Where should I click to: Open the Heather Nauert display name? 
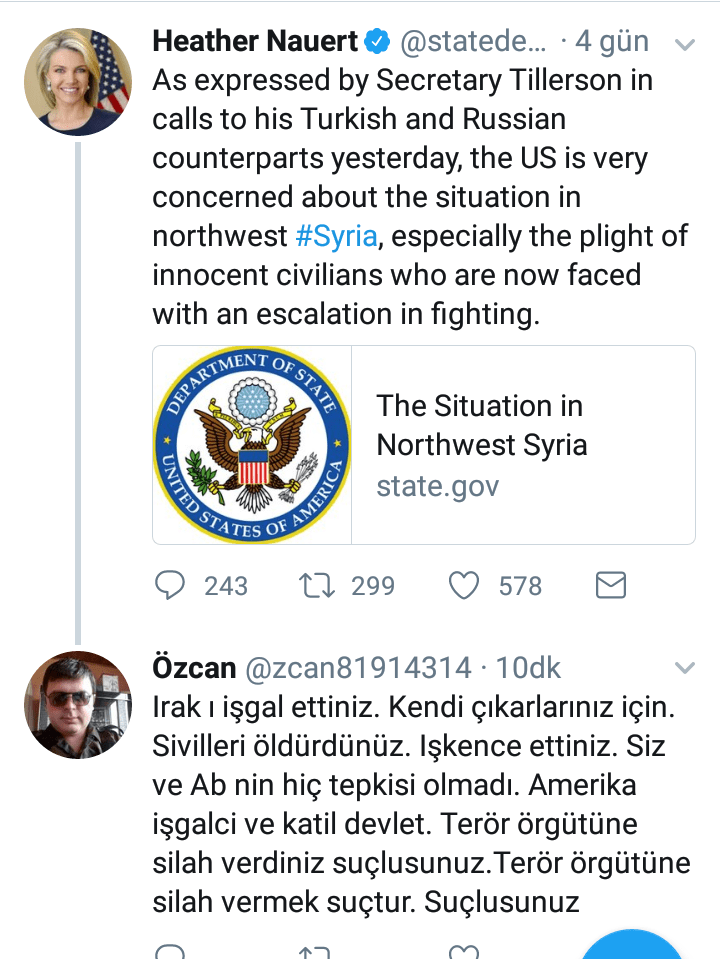click(255, 42)
